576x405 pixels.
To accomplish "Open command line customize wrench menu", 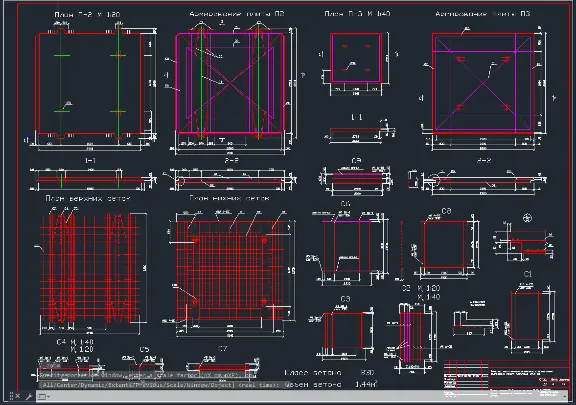I will (29, 396).
